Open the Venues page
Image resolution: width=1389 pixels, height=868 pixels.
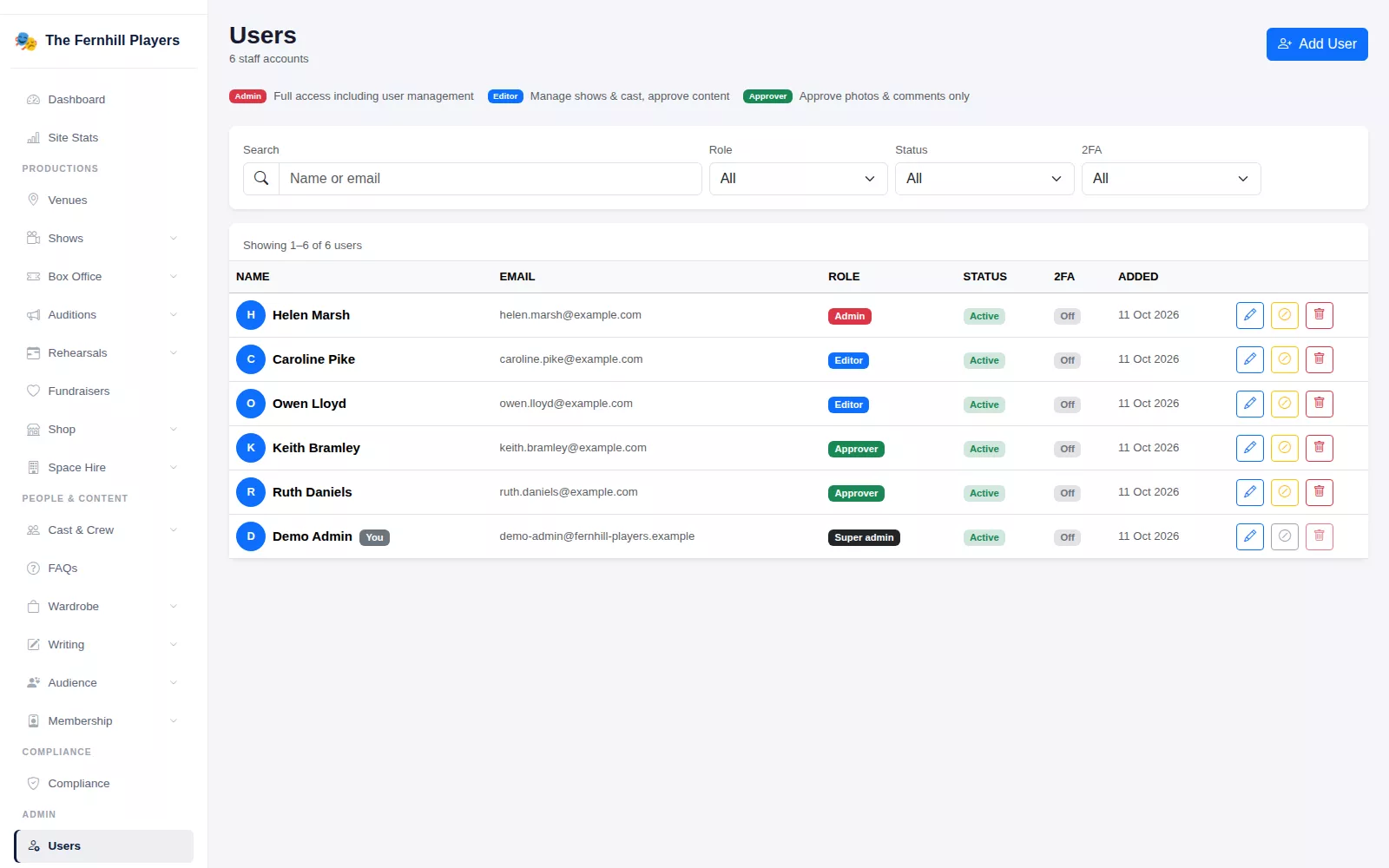click(103, 201)
